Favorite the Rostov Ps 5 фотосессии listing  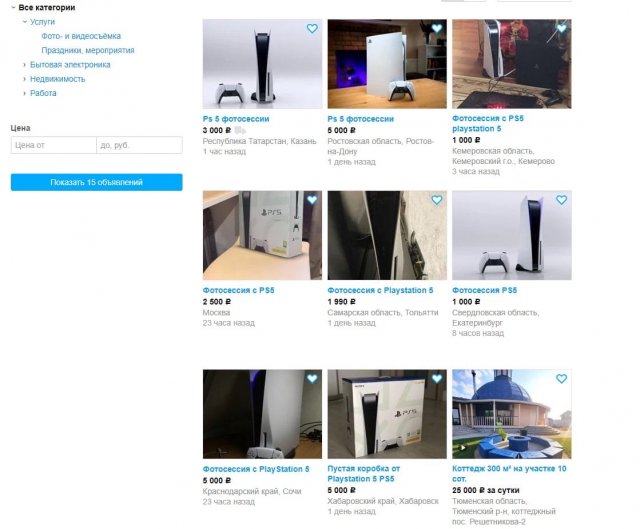point(437,29)
